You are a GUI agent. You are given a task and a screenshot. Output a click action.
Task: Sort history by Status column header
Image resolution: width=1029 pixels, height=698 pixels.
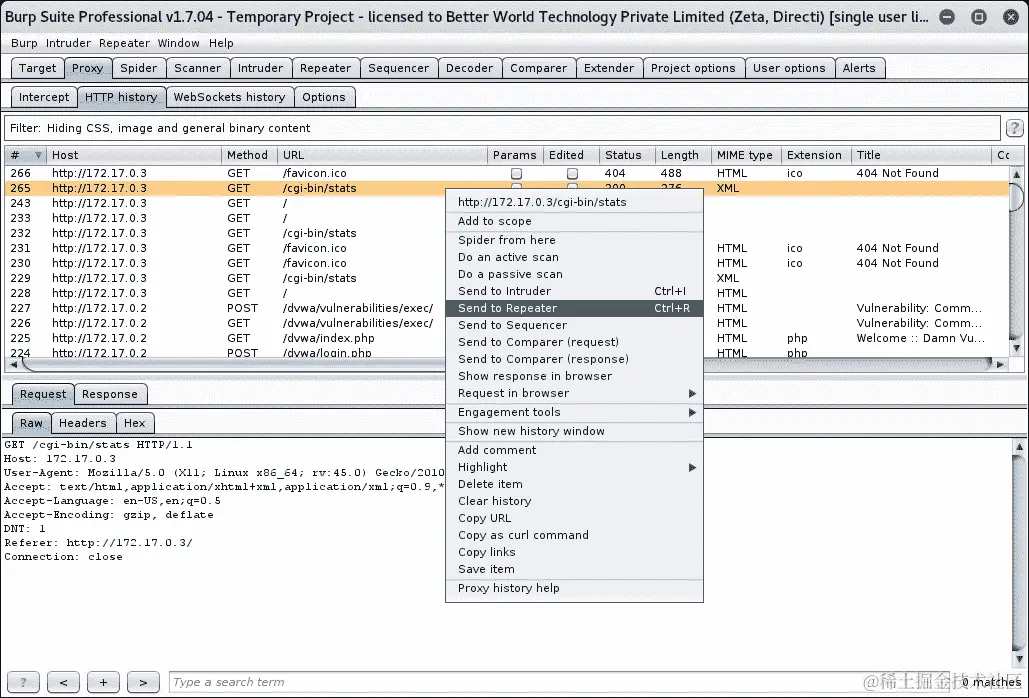[627, 155]
